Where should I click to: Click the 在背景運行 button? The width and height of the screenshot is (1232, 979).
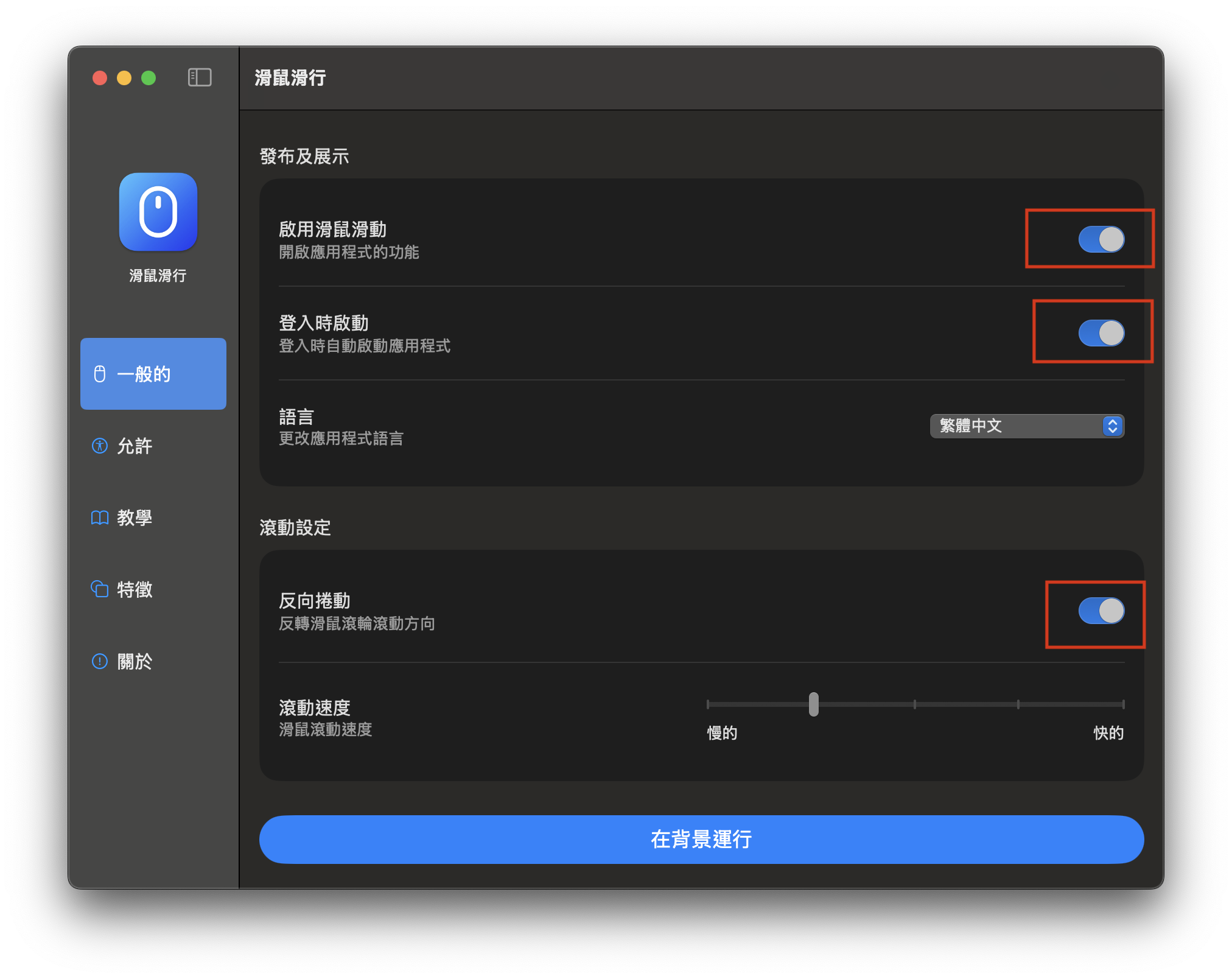701,839
